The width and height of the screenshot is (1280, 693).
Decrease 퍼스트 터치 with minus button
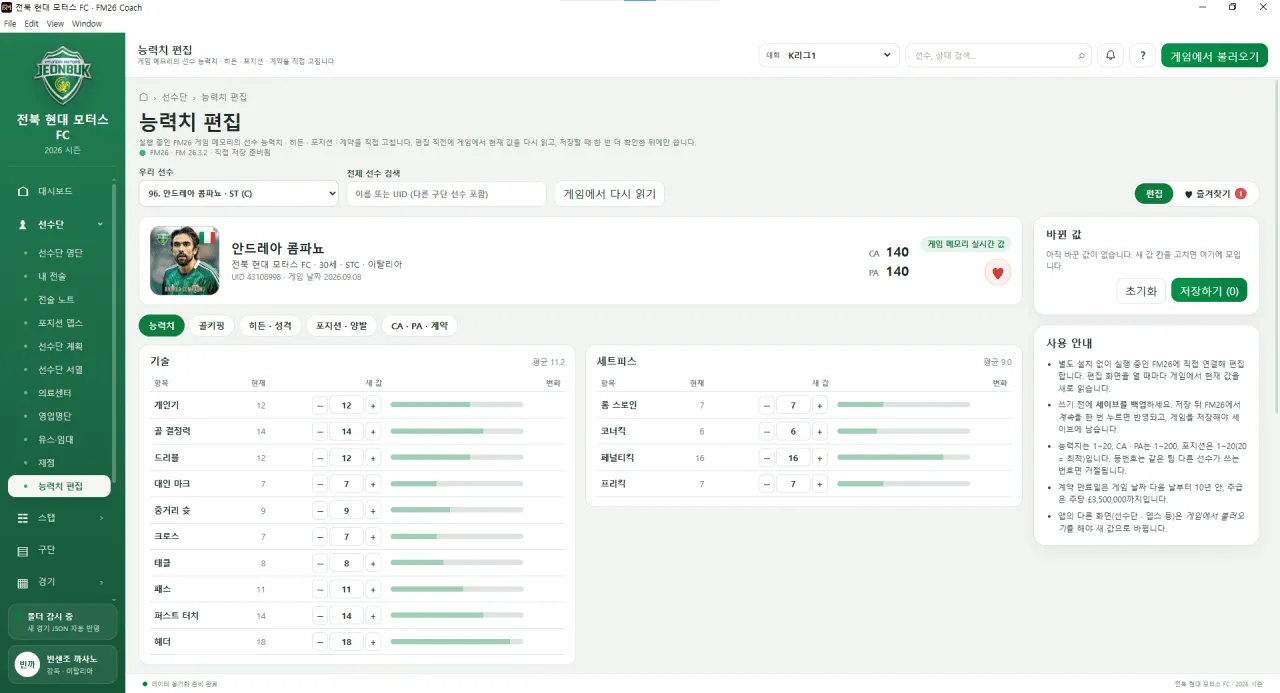point(320,615)
